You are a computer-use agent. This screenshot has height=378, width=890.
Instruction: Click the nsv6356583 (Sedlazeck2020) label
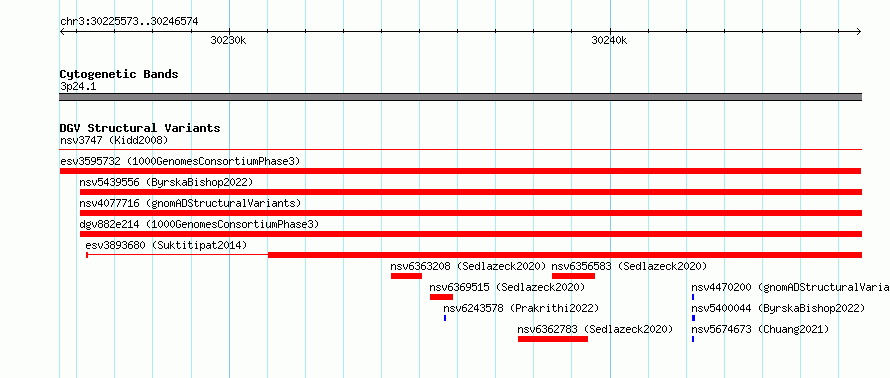click(x=629, y=266)
